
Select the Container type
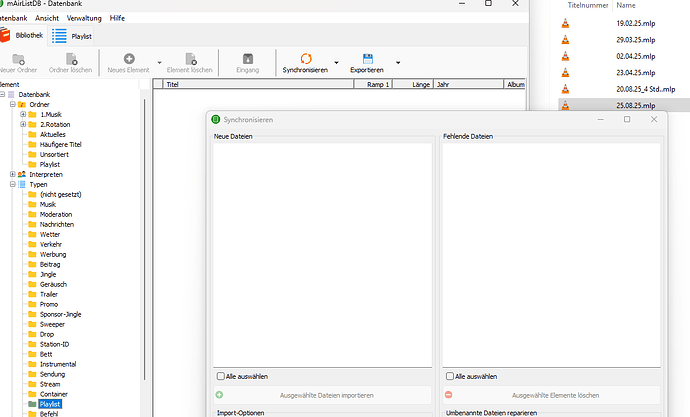click(x=54, y=394)
